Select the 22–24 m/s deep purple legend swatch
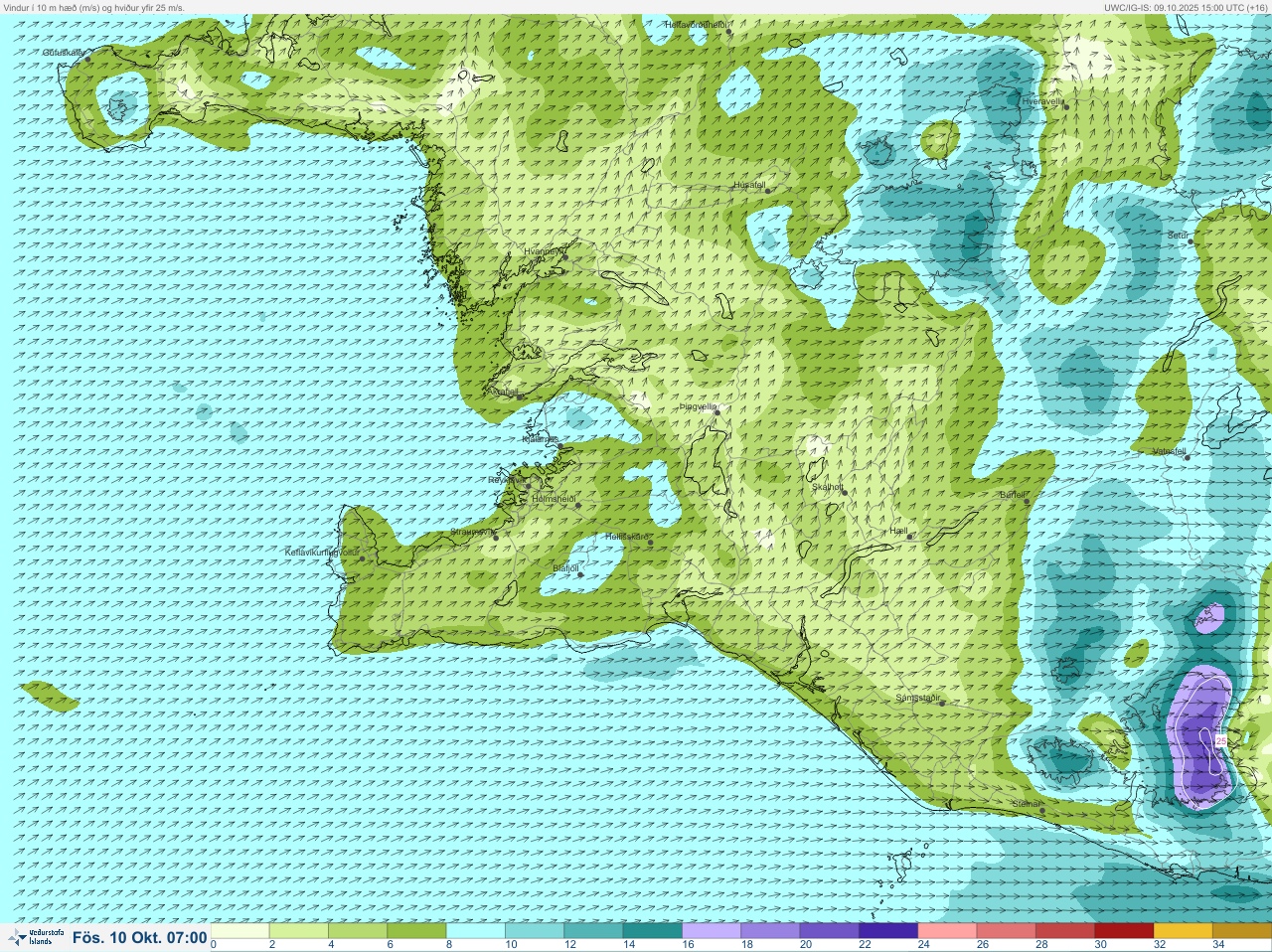Screen dimensions: 1272x952 click(x=888, y=931)
